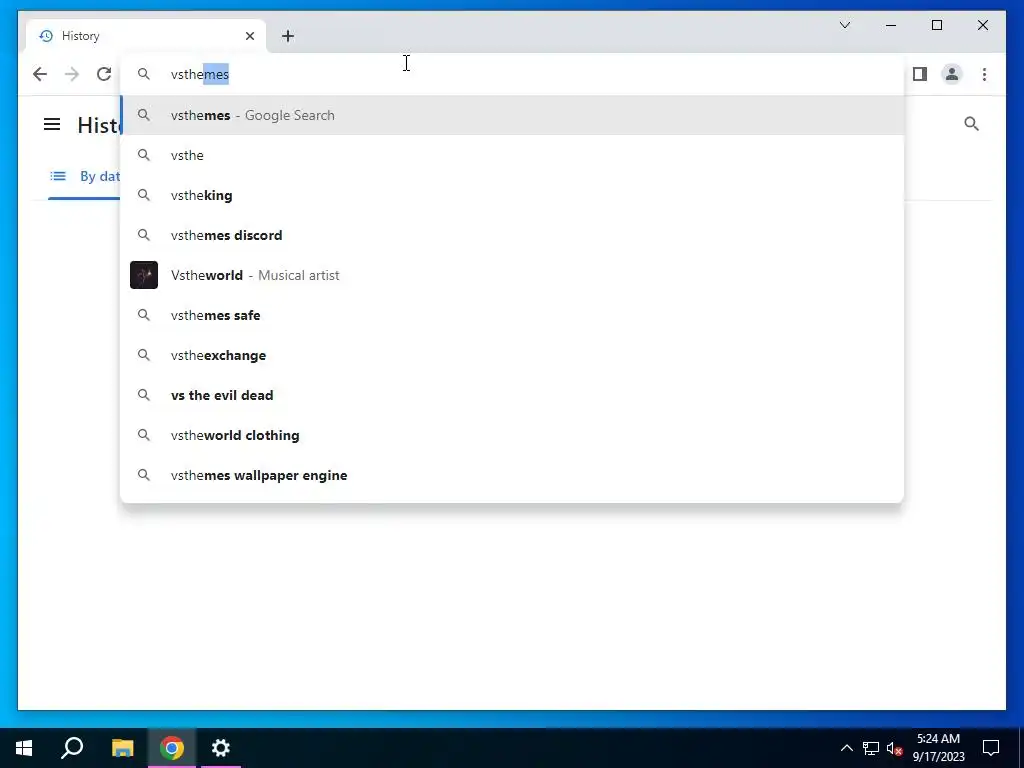Select the History tab
Viewport: 1024px width, 768px height.
[145, 36]
